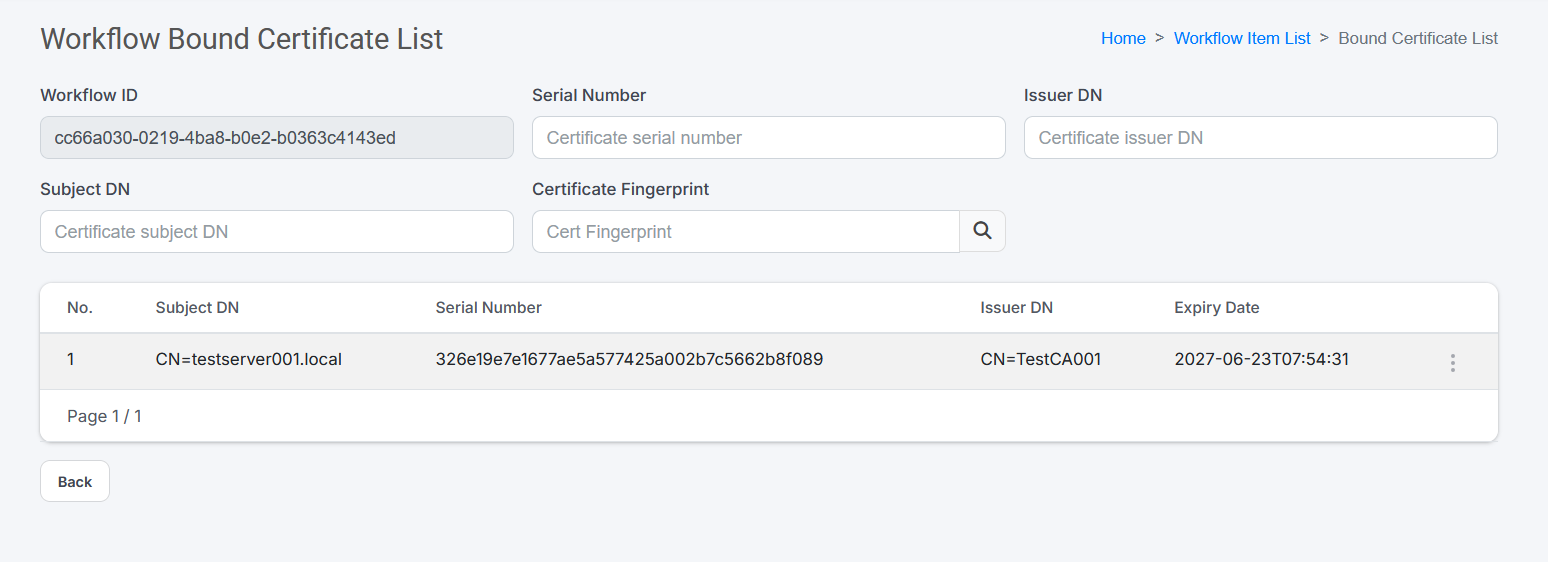Focus the Certificate issuer DN field
This screenshot has height=562, width=1548.
[x=1260, y=137]
